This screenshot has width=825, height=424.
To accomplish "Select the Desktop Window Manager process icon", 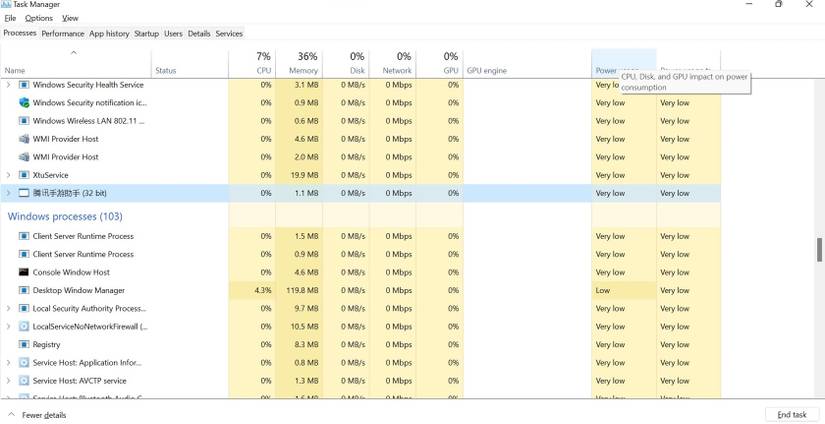I will pos(24,290).
